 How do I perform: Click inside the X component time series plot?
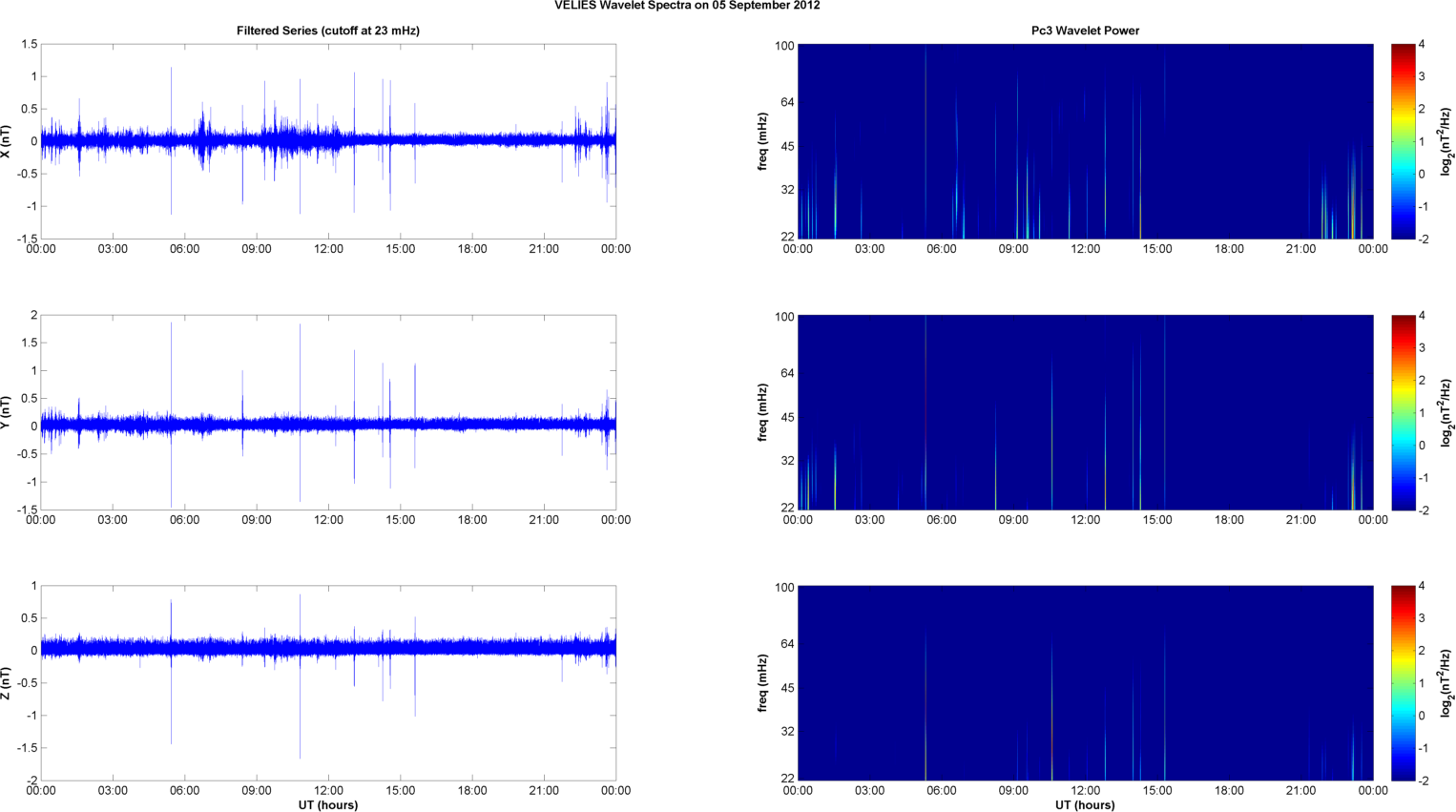(327, 141)
